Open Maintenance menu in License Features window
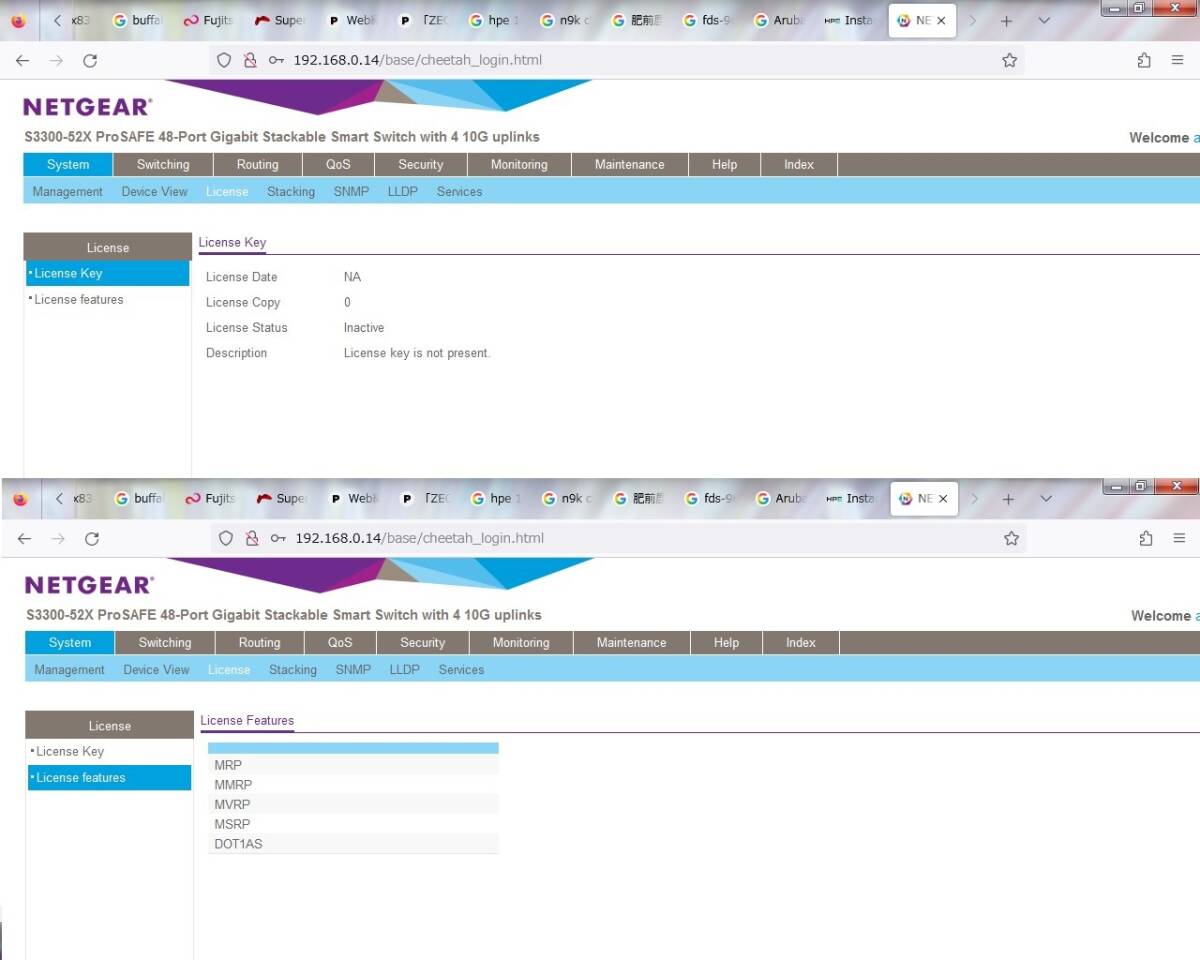 click(x=631, y=643)
